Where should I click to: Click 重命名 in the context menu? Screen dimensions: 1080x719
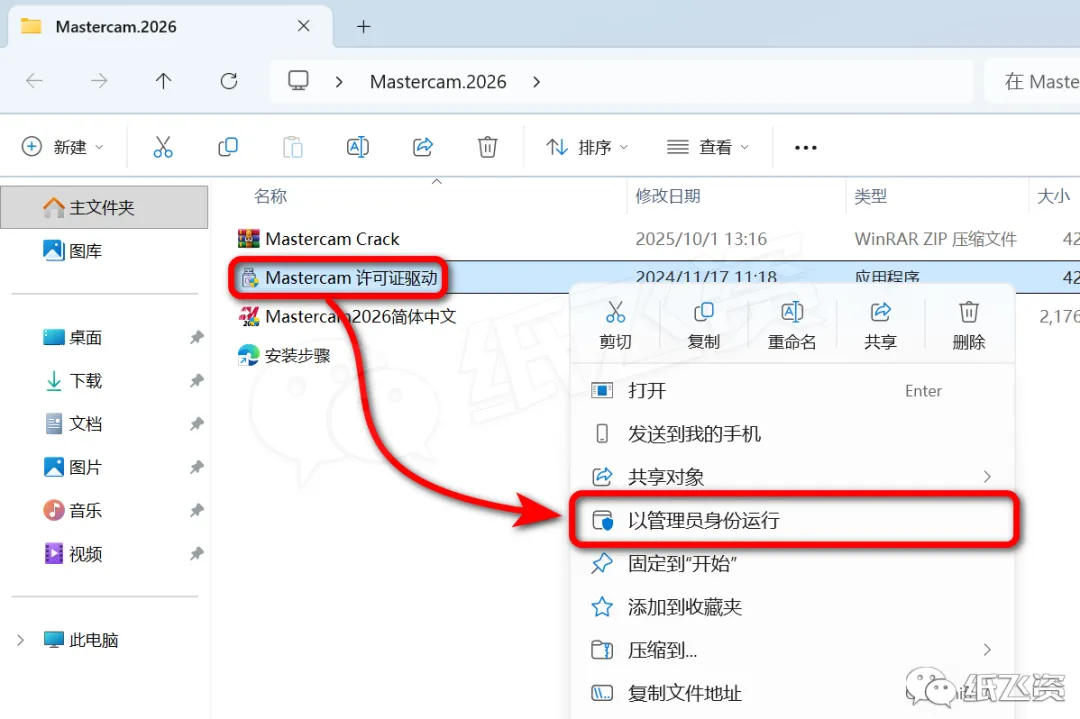click(791, 324)
